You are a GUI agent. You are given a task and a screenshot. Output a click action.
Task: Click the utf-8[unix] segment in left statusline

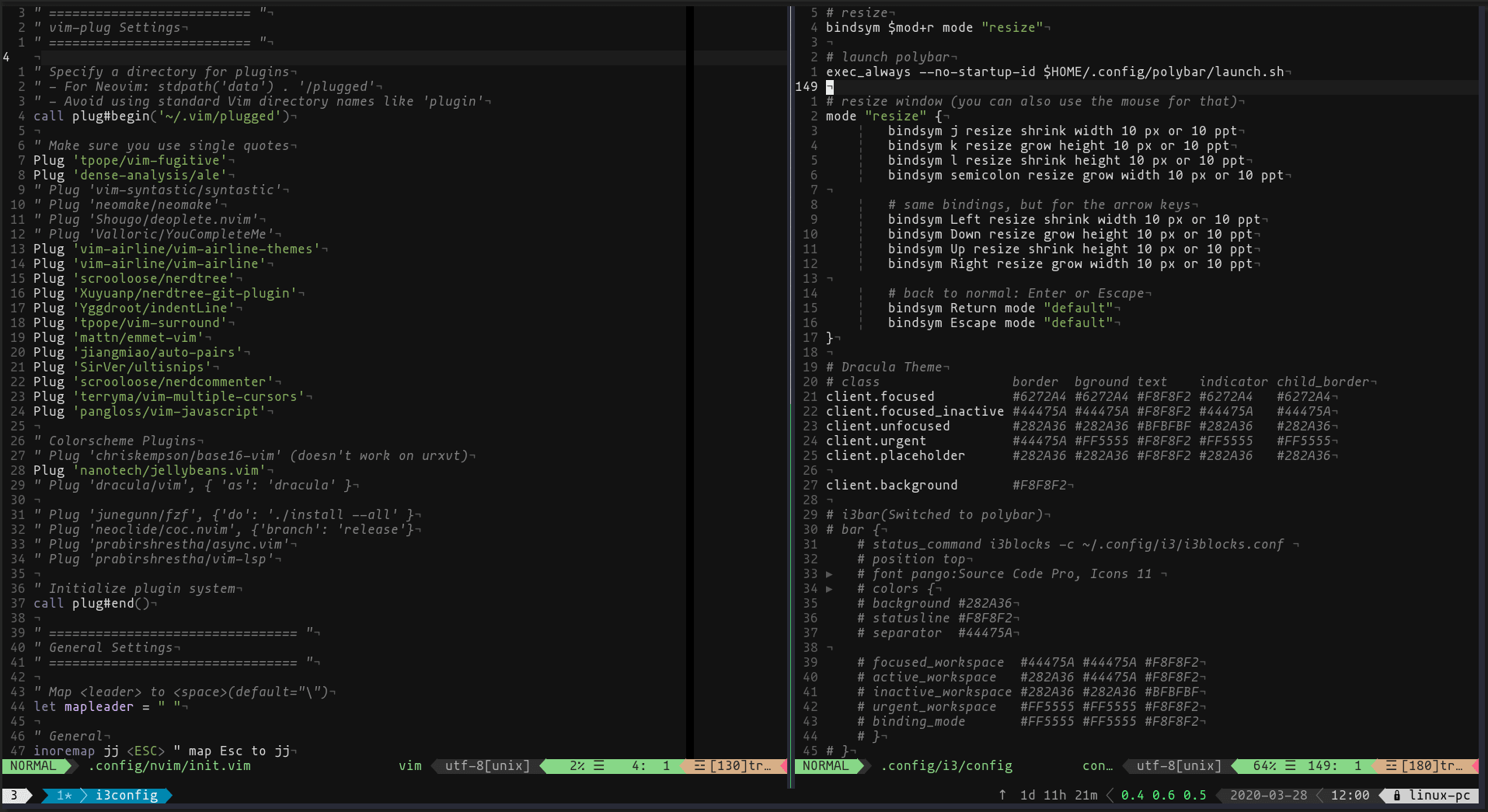[x=487, y=766]
